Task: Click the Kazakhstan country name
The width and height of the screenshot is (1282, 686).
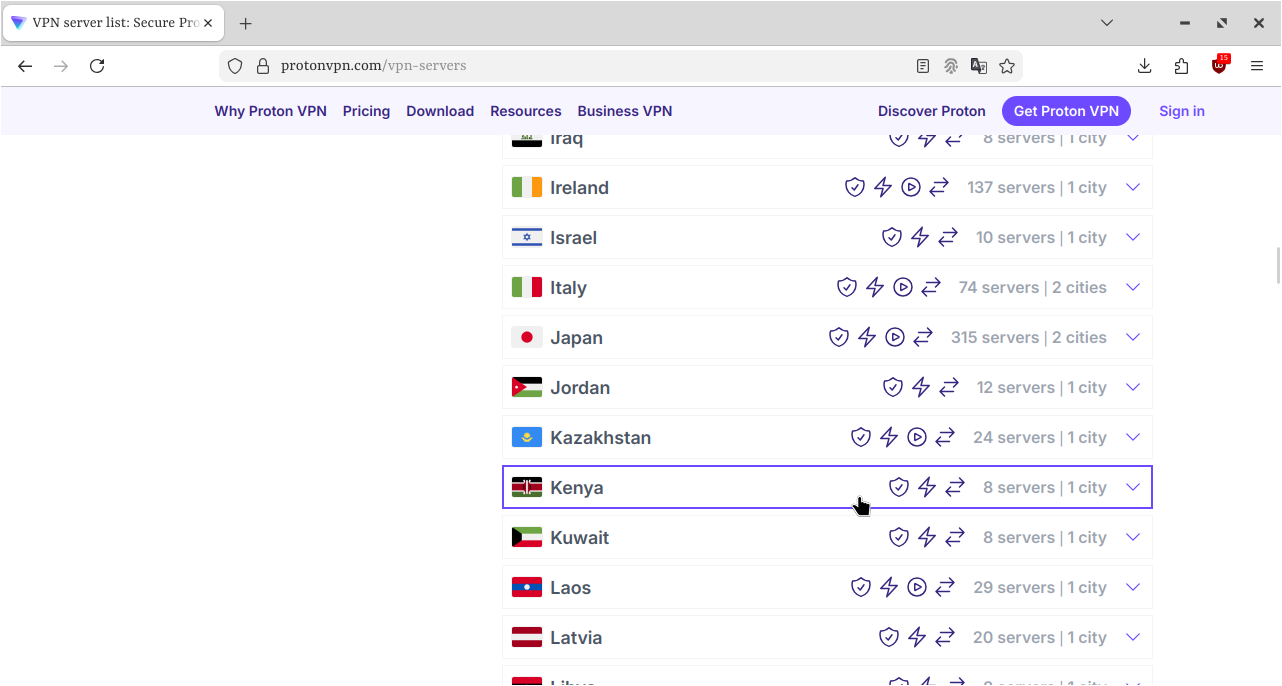Action: click(600, 437)
